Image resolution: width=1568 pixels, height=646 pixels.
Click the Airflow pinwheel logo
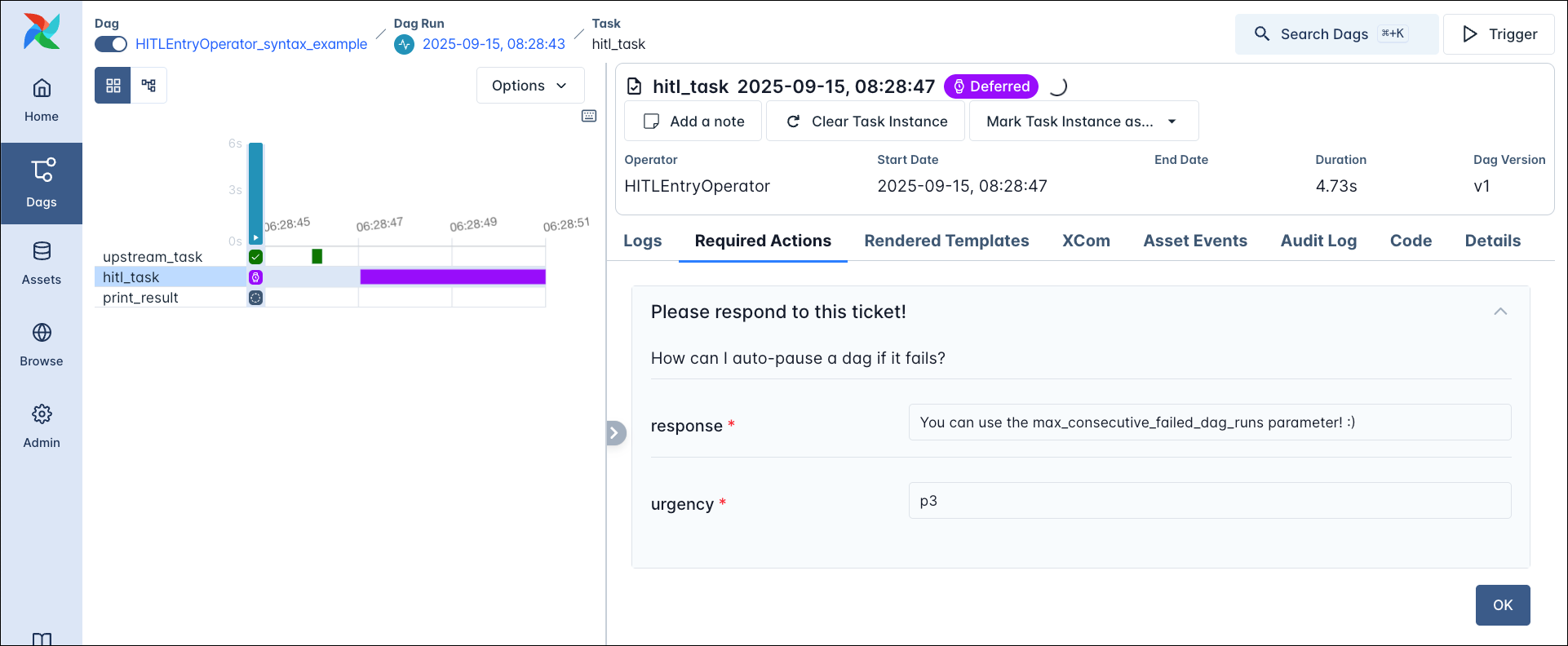(42, 31)
